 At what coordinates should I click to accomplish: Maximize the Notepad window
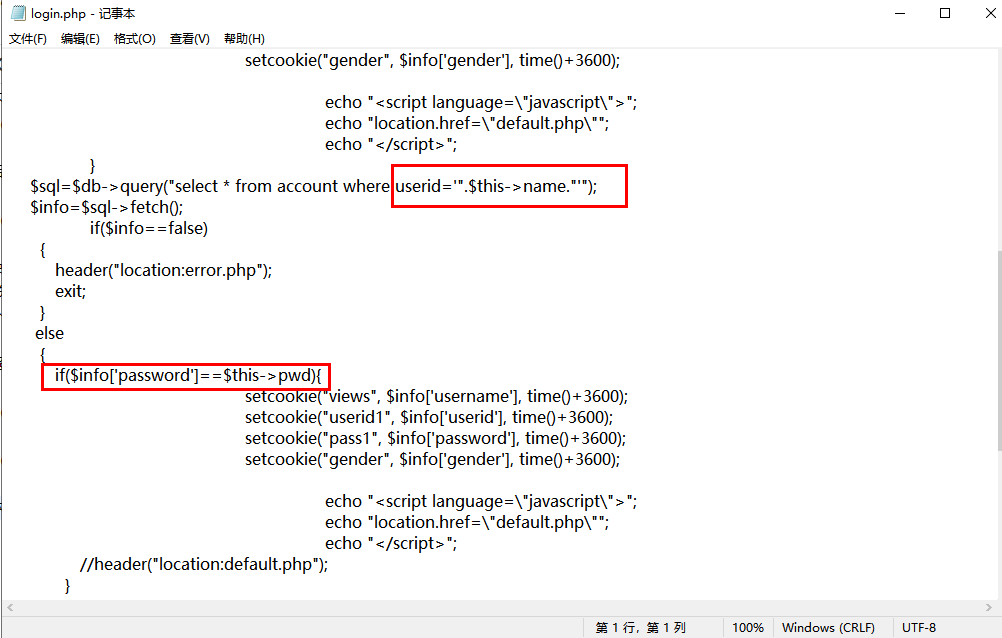[945, 13]
